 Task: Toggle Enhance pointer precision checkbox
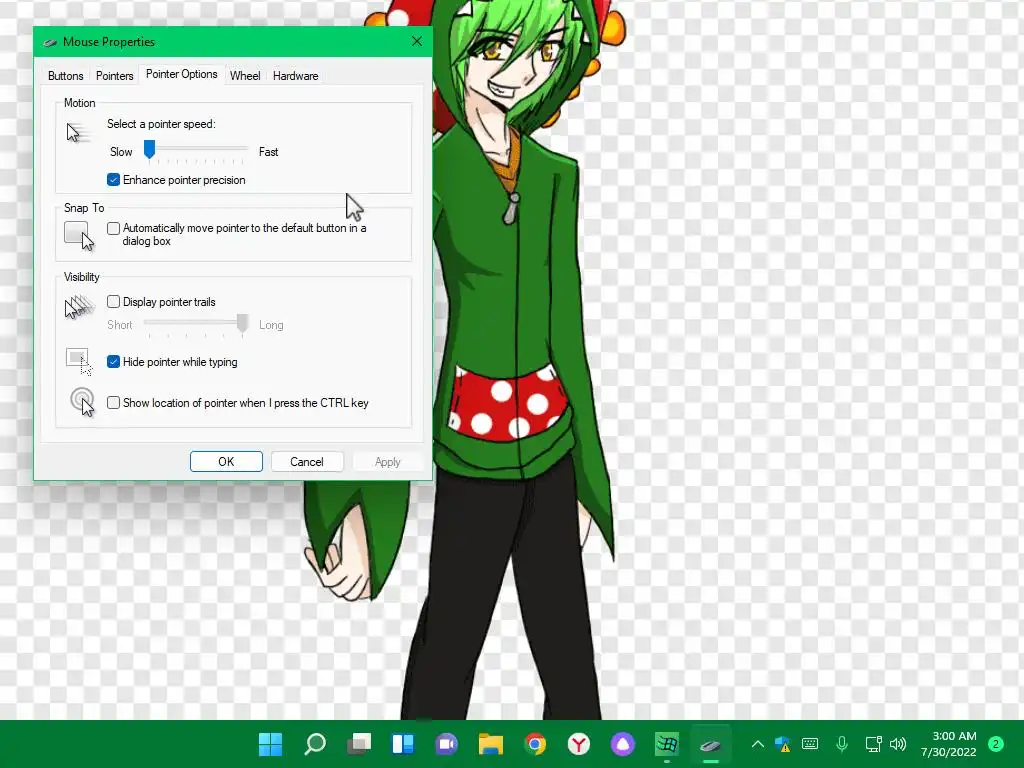pos(114,180)
